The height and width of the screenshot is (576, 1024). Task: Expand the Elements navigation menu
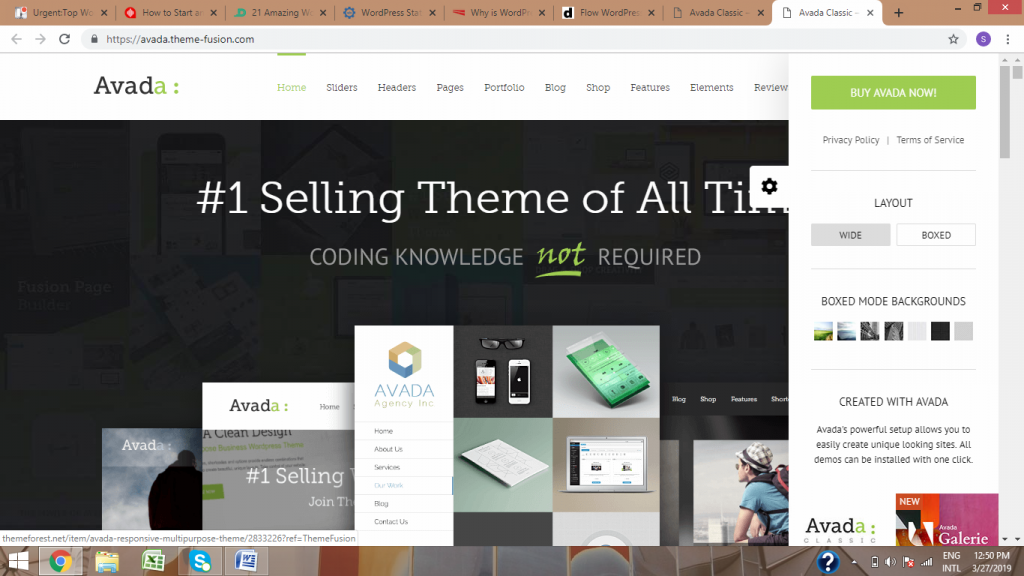tap(711, 88)
